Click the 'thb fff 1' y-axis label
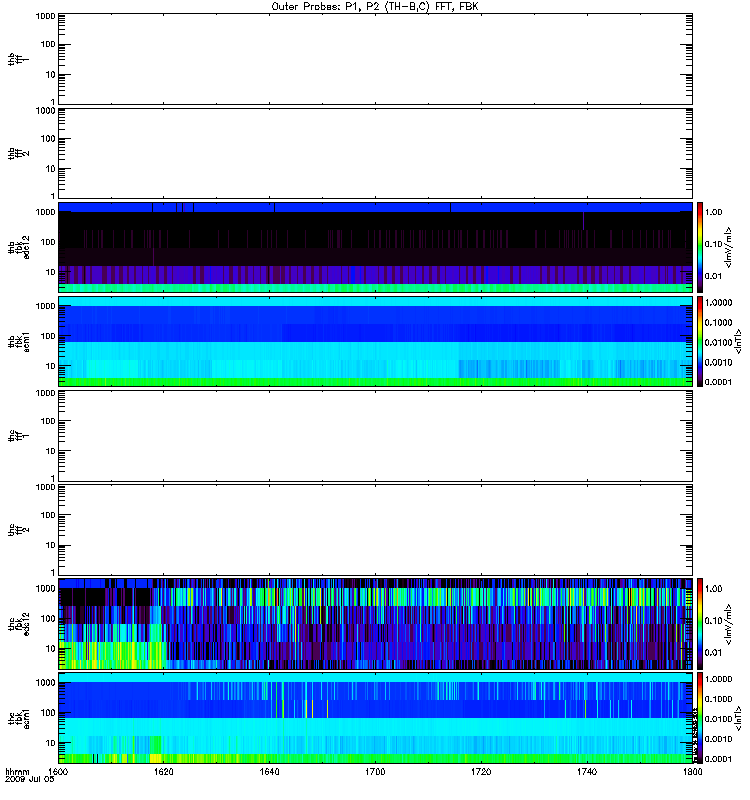Screen dimensions: 750x800 tap(18, 59)
